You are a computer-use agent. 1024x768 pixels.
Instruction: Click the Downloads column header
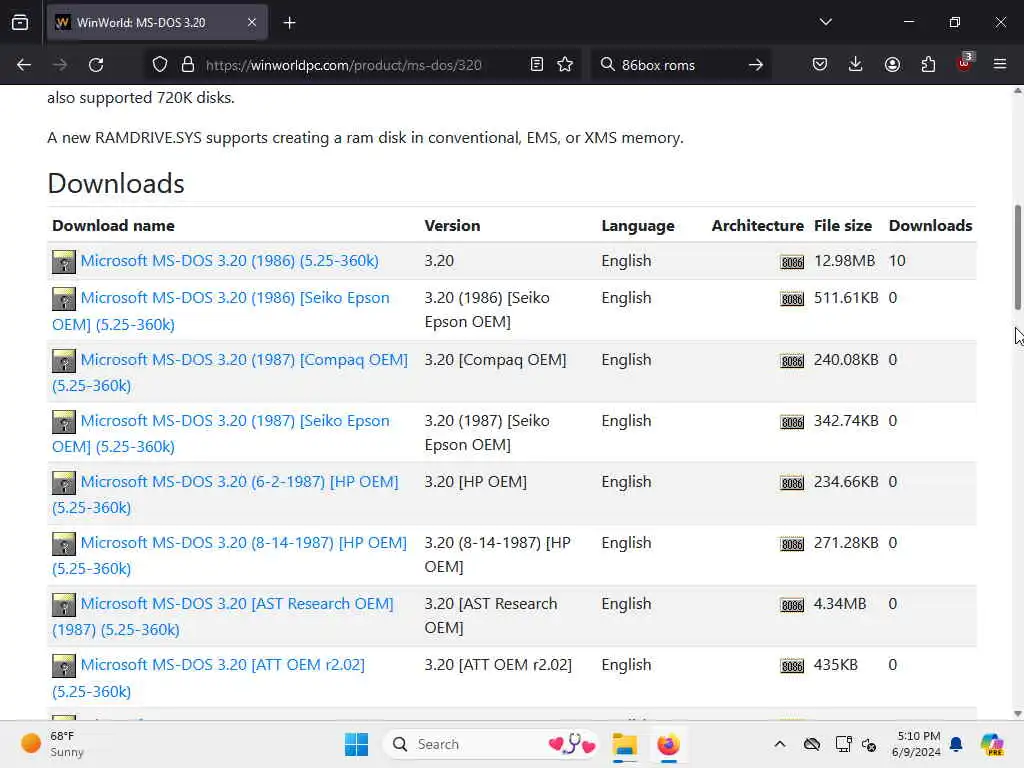click(x=930, y=225)
